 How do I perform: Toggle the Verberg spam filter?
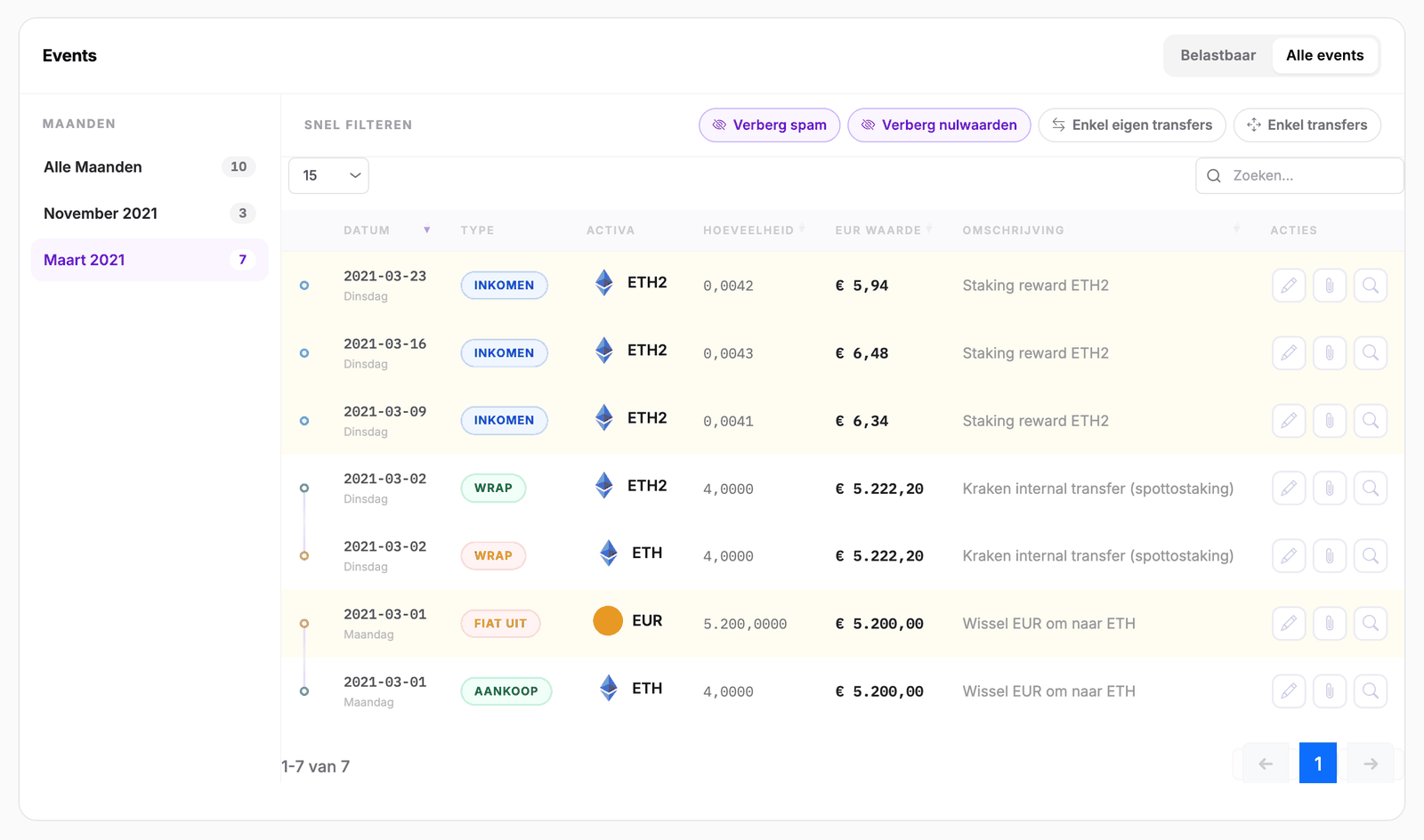coord(770,125)
